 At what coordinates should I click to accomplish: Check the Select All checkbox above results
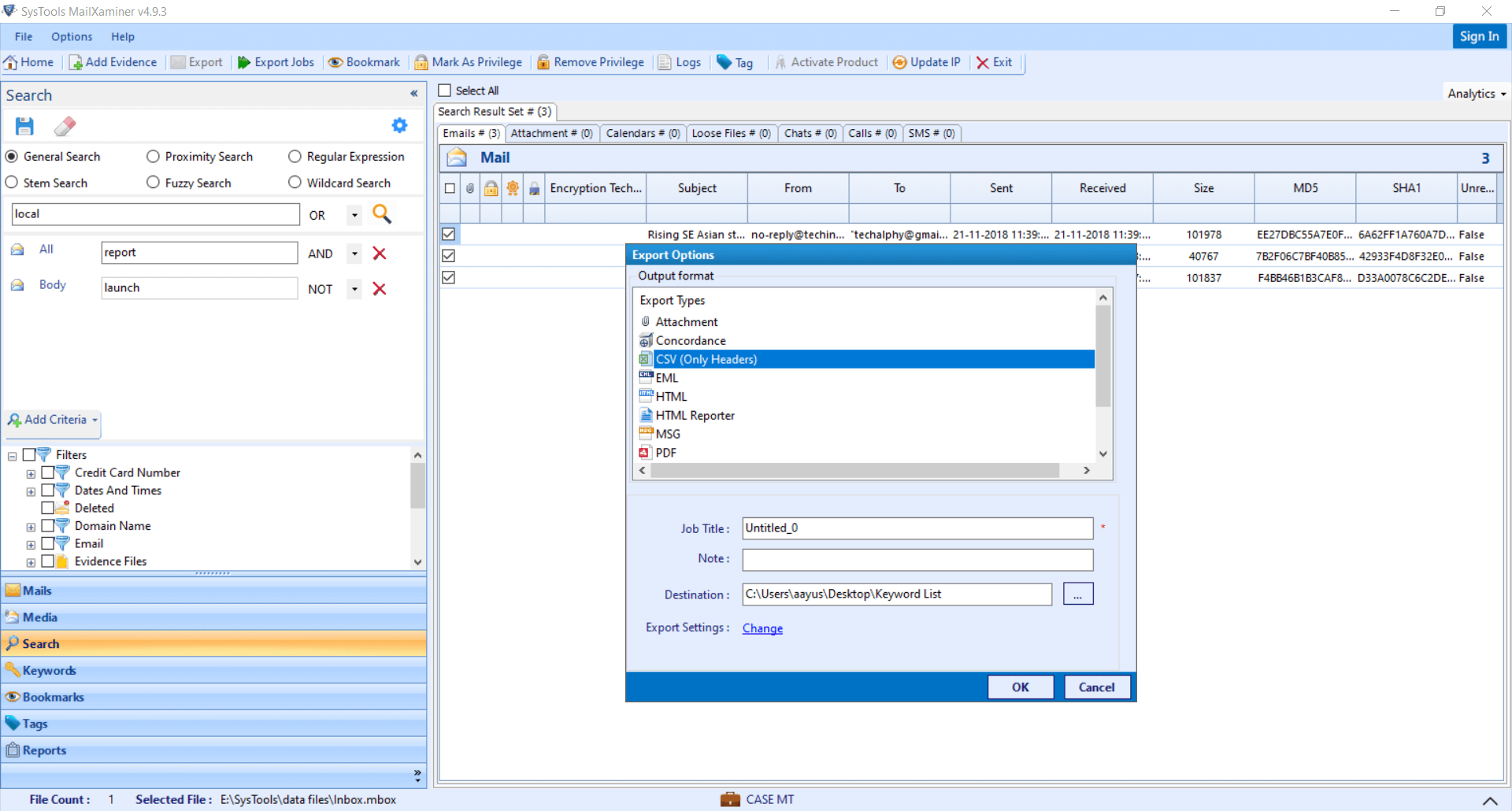[x=446, y=91]
